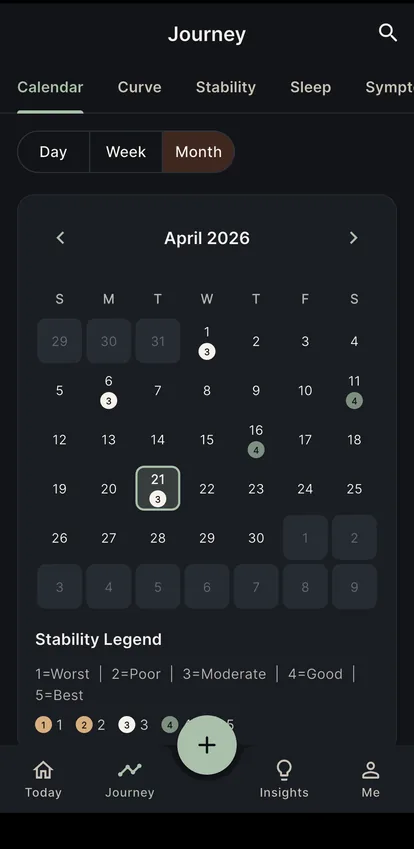Tap the stability badge on April 16
This screenshot has height=849, width=414.
[x=256, y=450]
